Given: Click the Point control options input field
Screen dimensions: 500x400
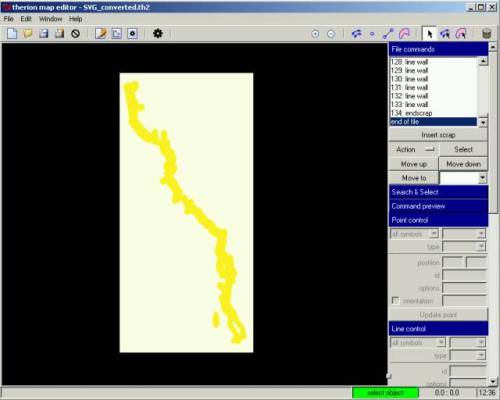Looking at the screenshot, I should click(465, 288).
